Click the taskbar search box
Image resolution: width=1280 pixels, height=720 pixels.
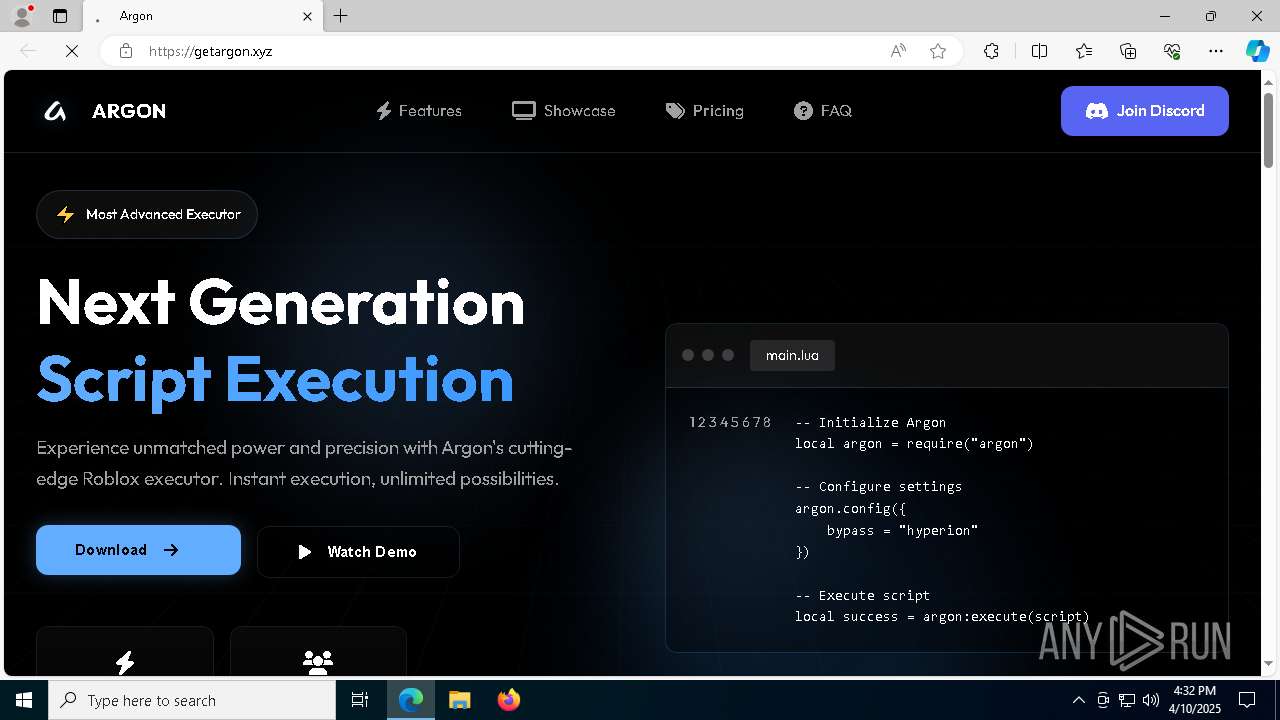192,700
